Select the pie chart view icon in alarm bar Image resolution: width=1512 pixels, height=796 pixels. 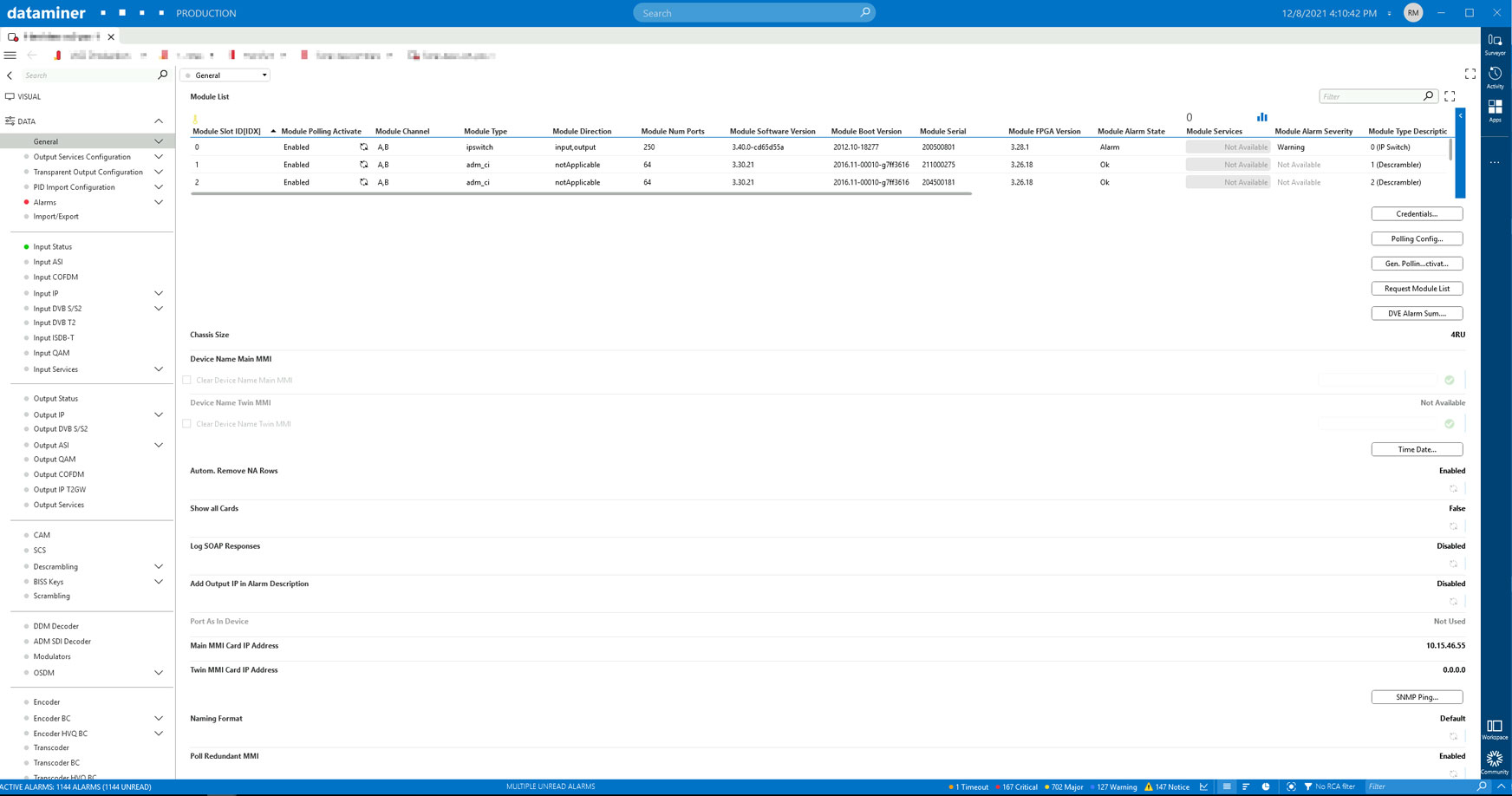point(1266,786)
